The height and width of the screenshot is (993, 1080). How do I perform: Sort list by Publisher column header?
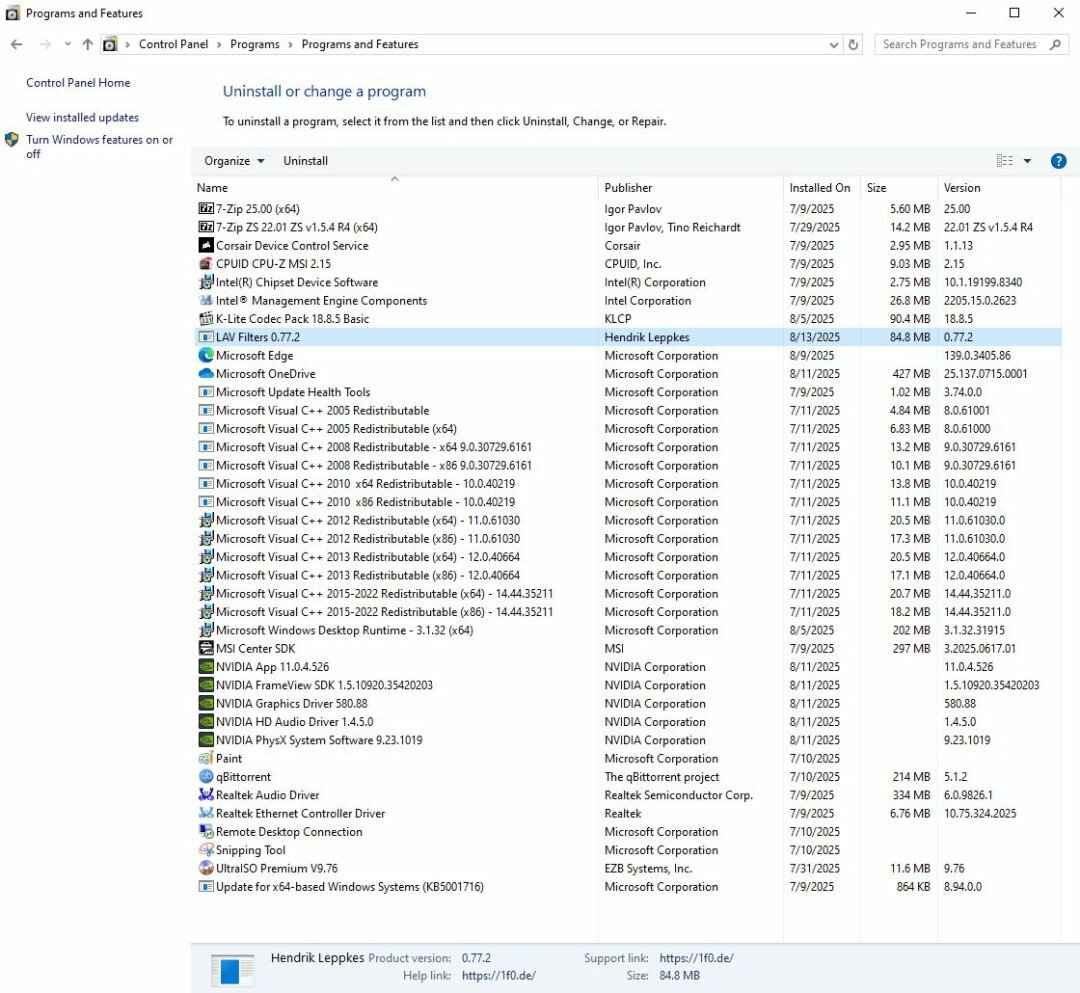691,188
